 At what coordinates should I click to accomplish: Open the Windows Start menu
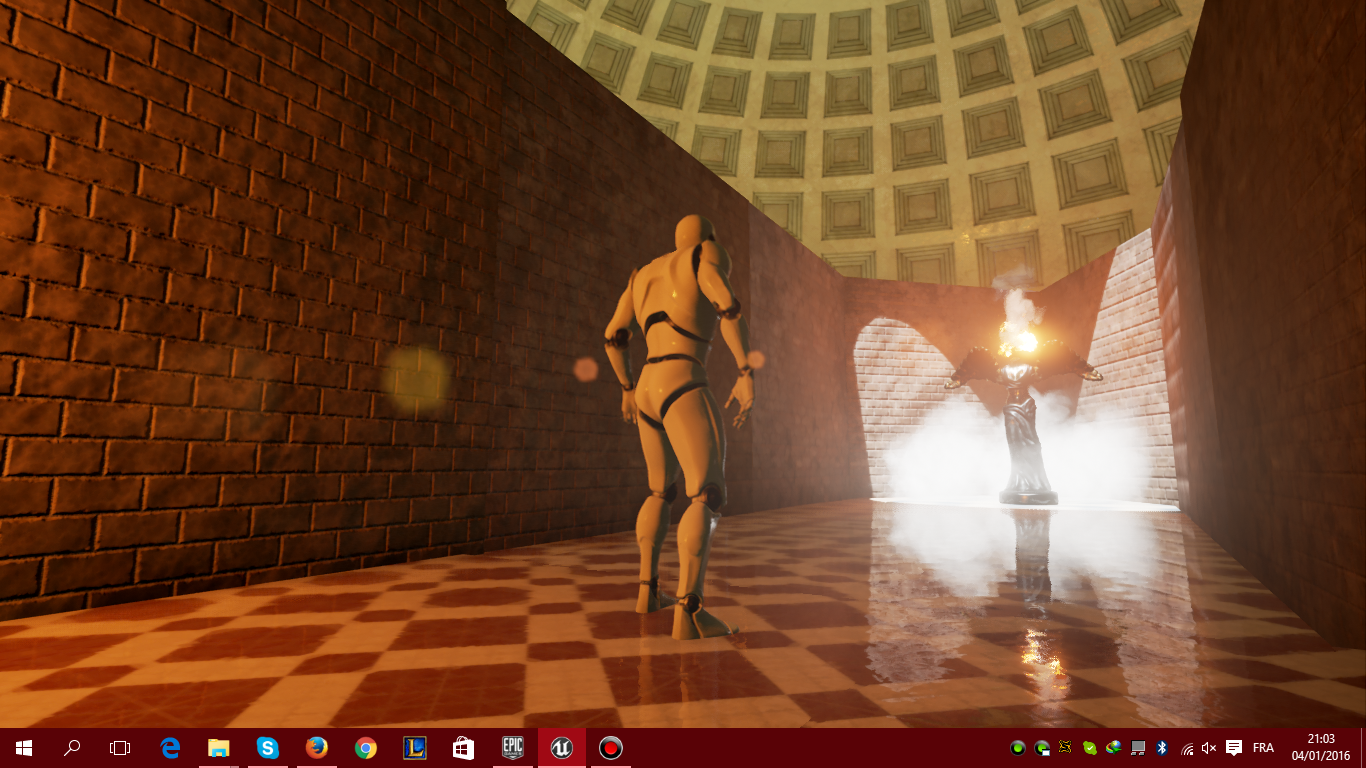24,748
